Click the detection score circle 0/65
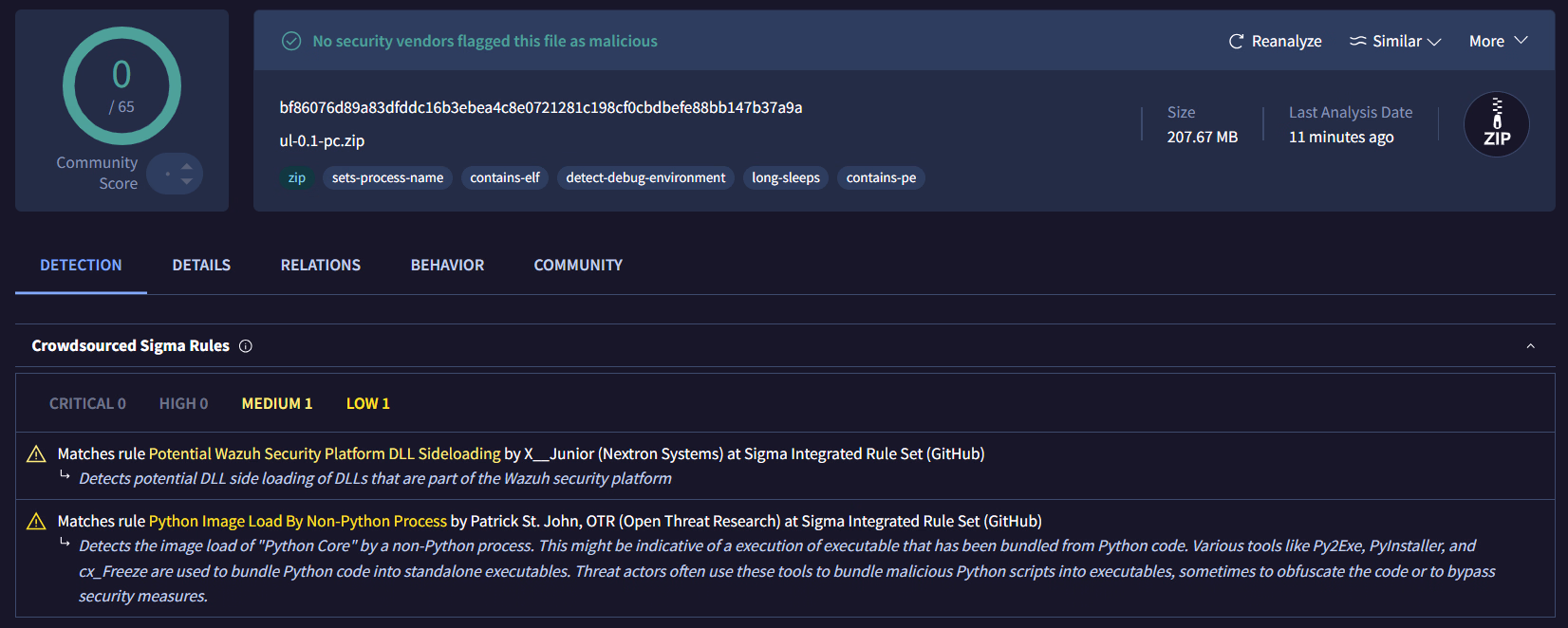This screenshot has width=1568, height=628. click(121, 85)
